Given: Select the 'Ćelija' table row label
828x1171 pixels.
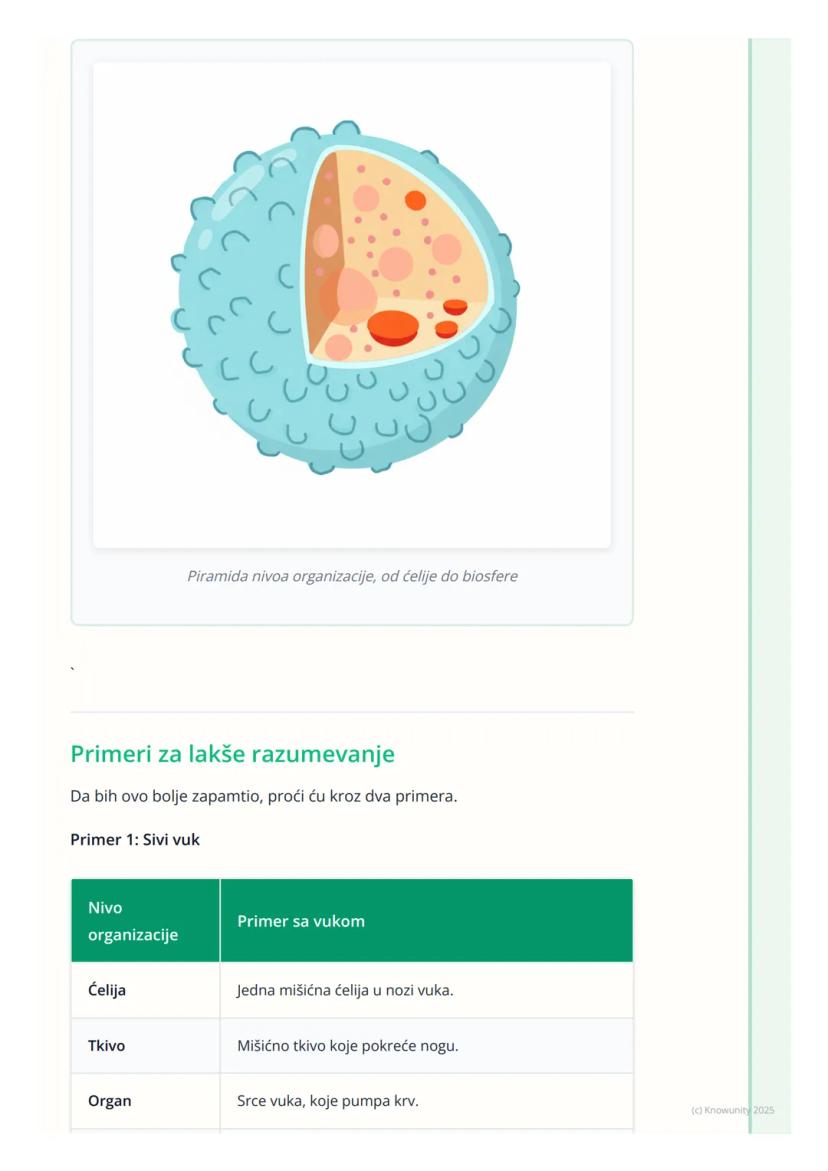Looking at the screenshot, I should tap(107, 991).
